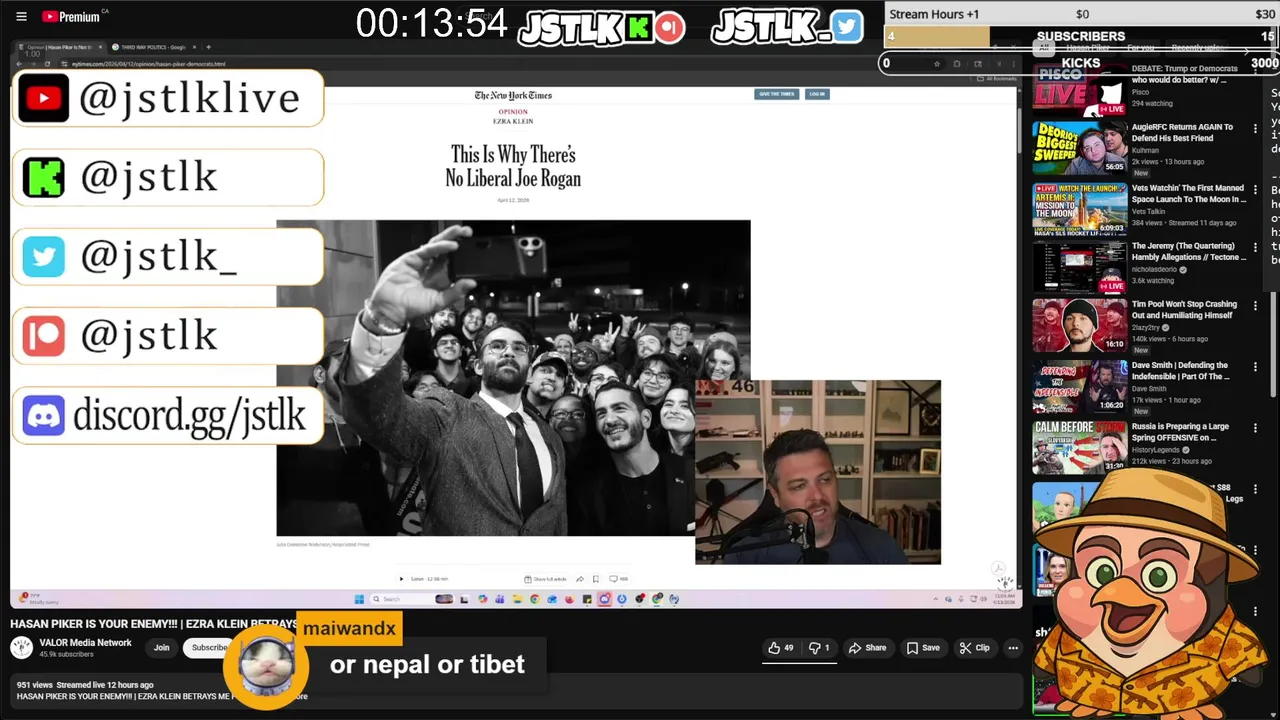Open the article comments icon
The width and height of the screenshot is (1280, 720).
(x=618, y=579)
